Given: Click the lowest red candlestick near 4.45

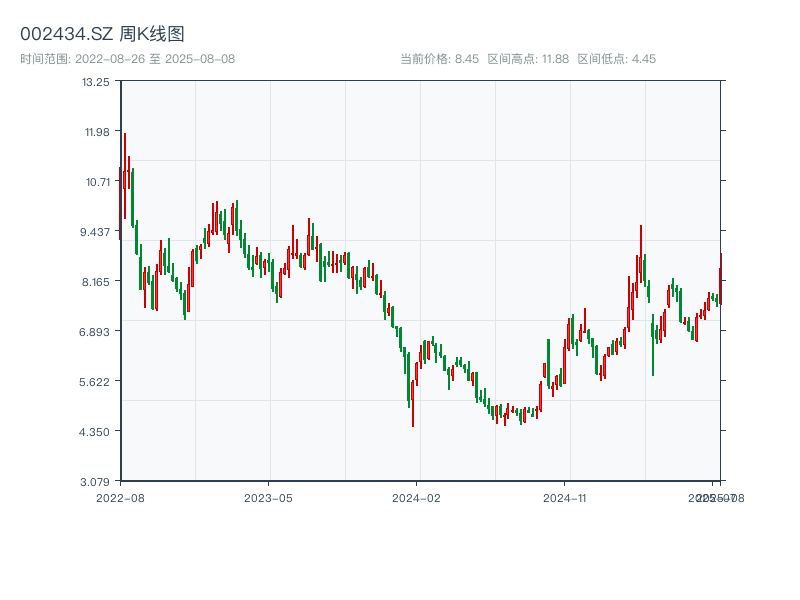Looking at the screenshot, I should [413, 403].
